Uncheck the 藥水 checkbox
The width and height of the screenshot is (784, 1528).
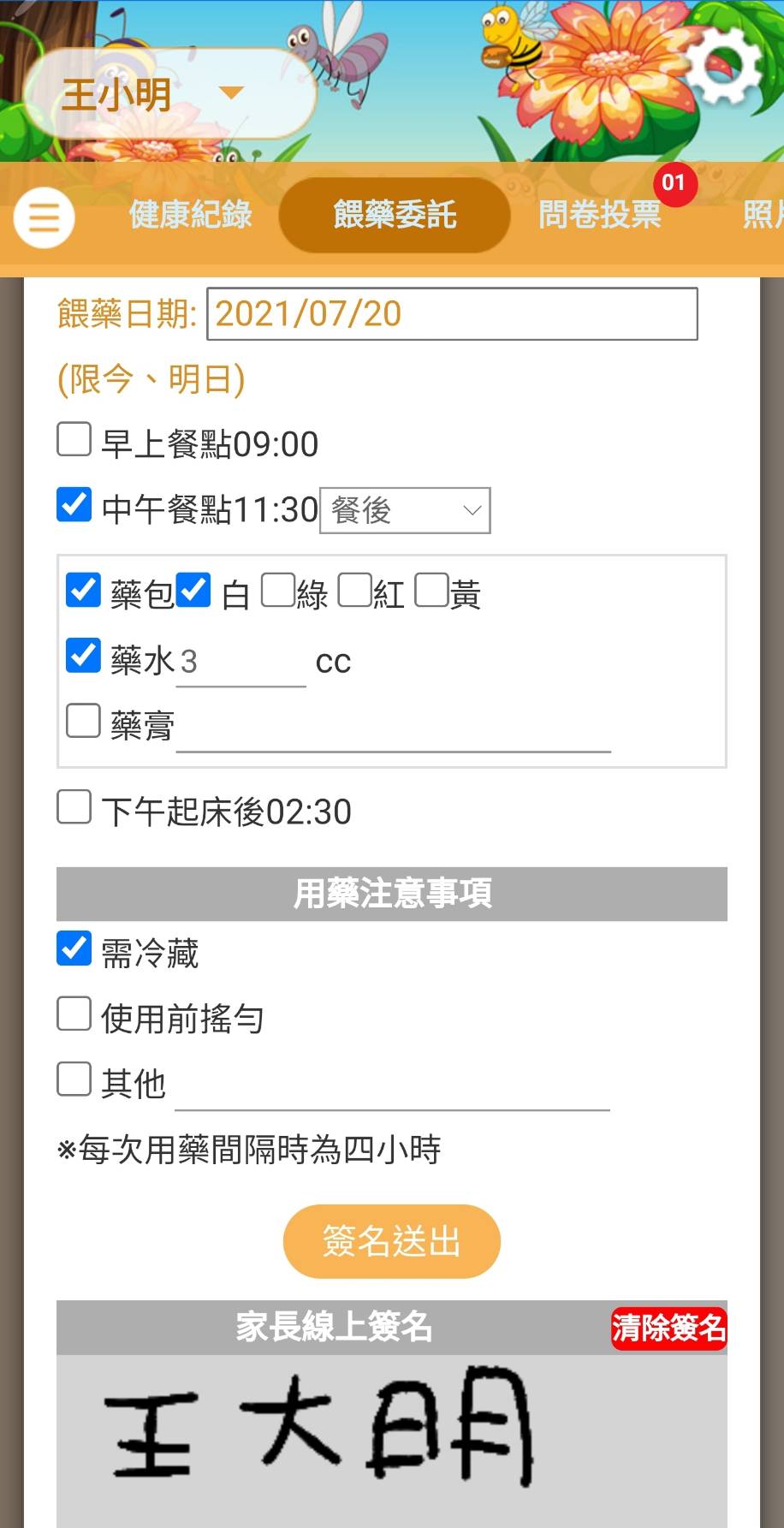tap(84, 656)
